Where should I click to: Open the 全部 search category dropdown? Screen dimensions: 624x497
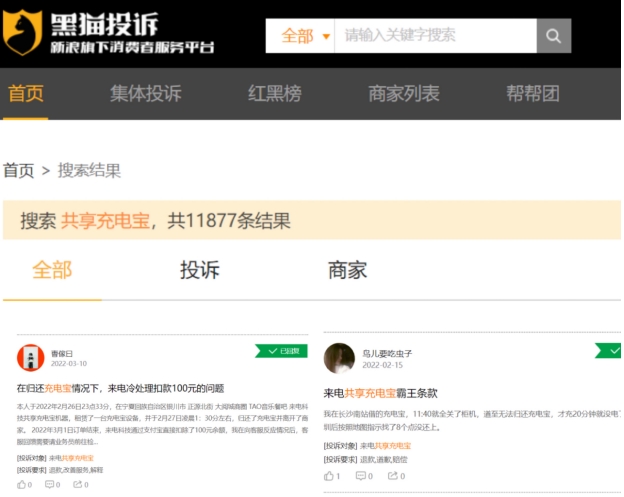[x=301, y=36]
